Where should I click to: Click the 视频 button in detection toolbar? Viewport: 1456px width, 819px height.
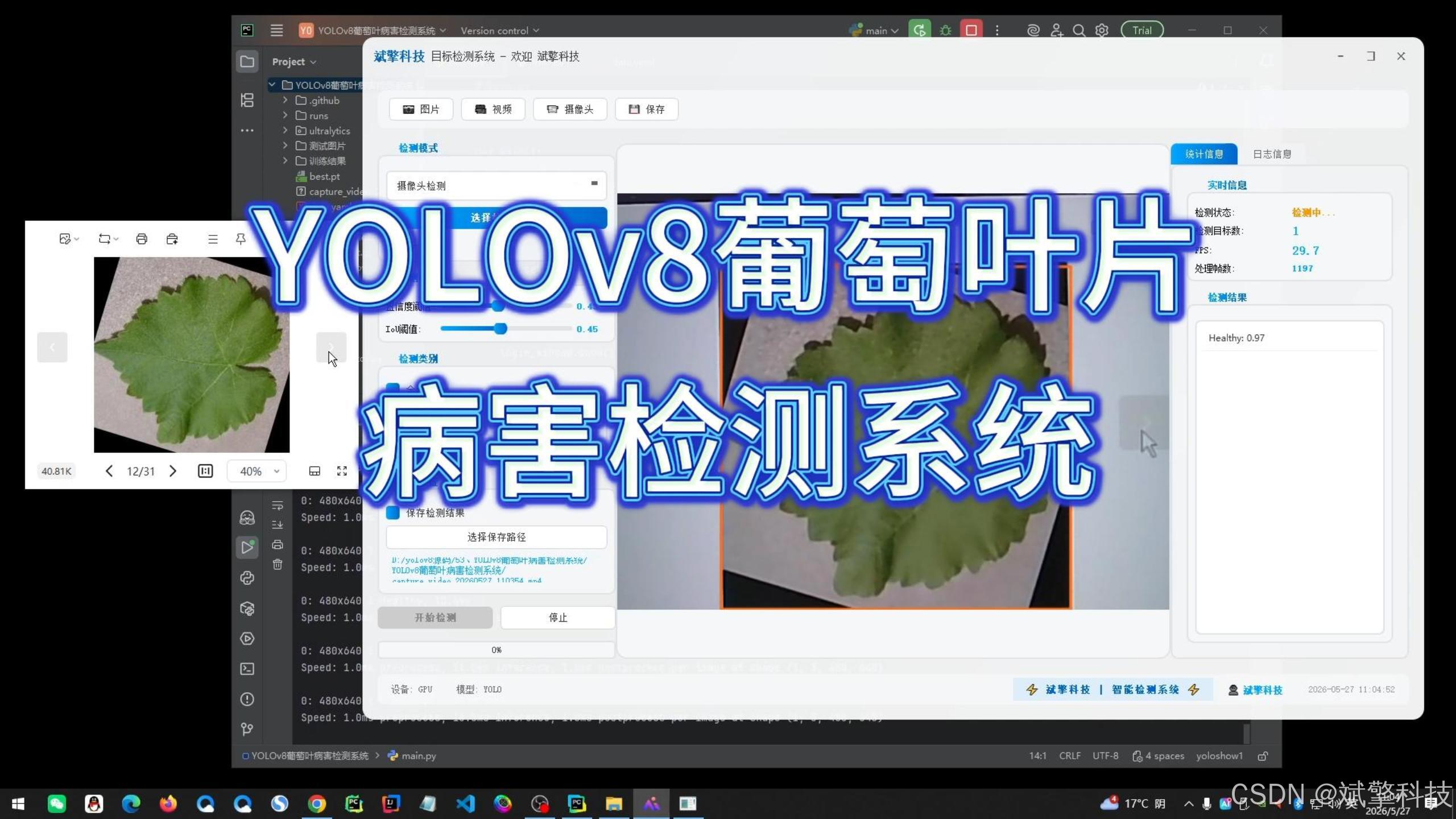tap(493, 109)
